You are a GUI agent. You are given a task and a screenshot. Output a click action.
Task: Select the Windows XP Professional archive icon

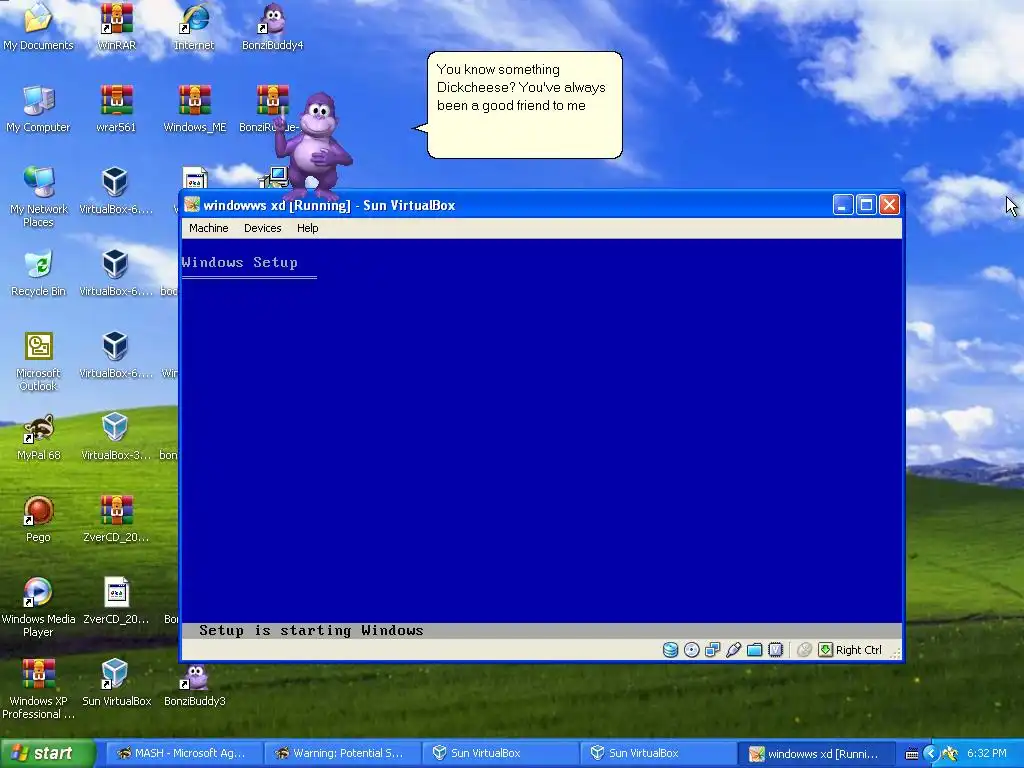coord(38,689)
